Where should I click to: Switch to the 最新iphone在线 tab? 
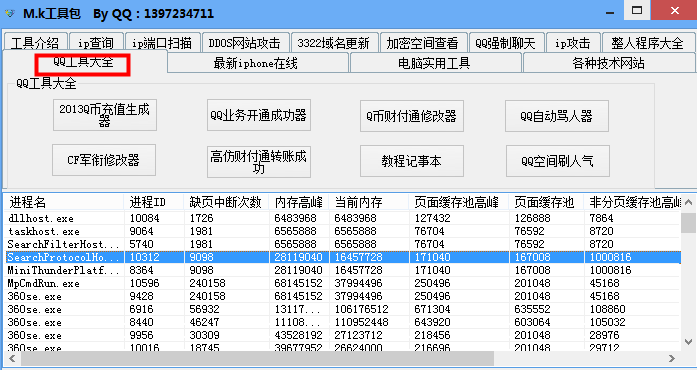pyautogui.click(x=258, y=63)
